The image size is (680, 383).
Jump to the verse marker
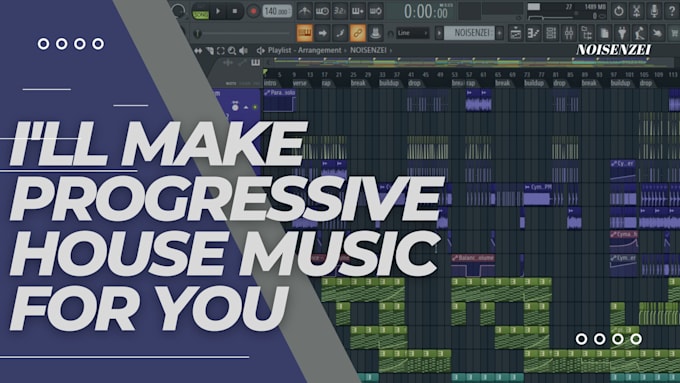coord(300,83)
